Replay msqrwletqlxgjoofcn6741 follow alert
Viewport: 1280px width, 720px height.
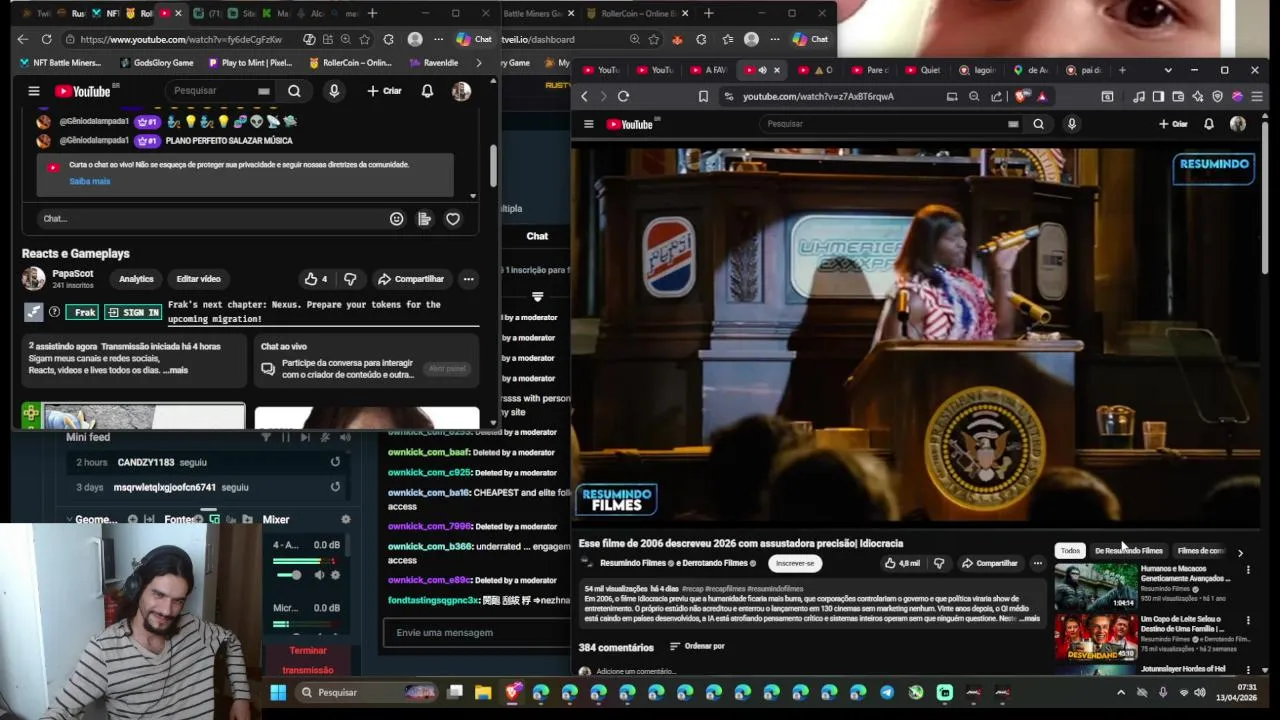[335, 487]
